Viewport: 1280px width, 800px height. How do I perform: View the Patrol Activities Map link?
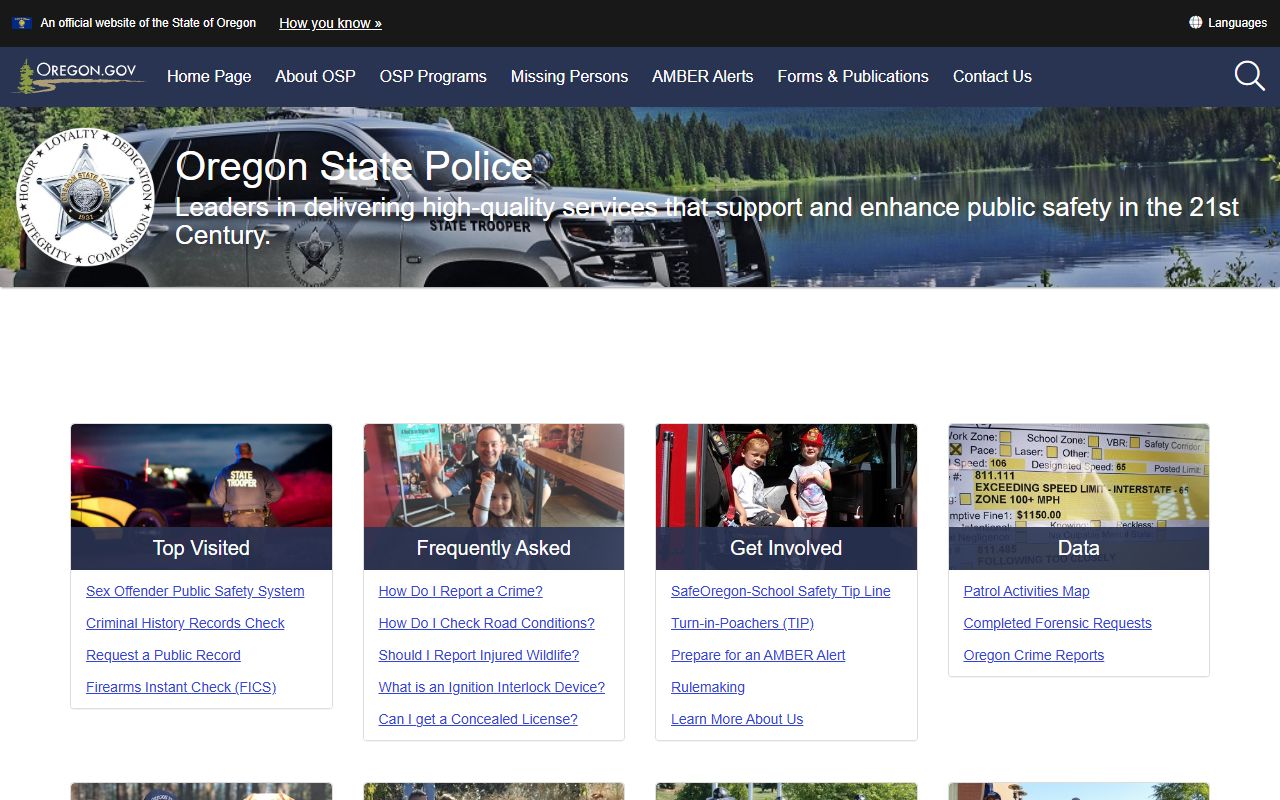(1027, 591)
